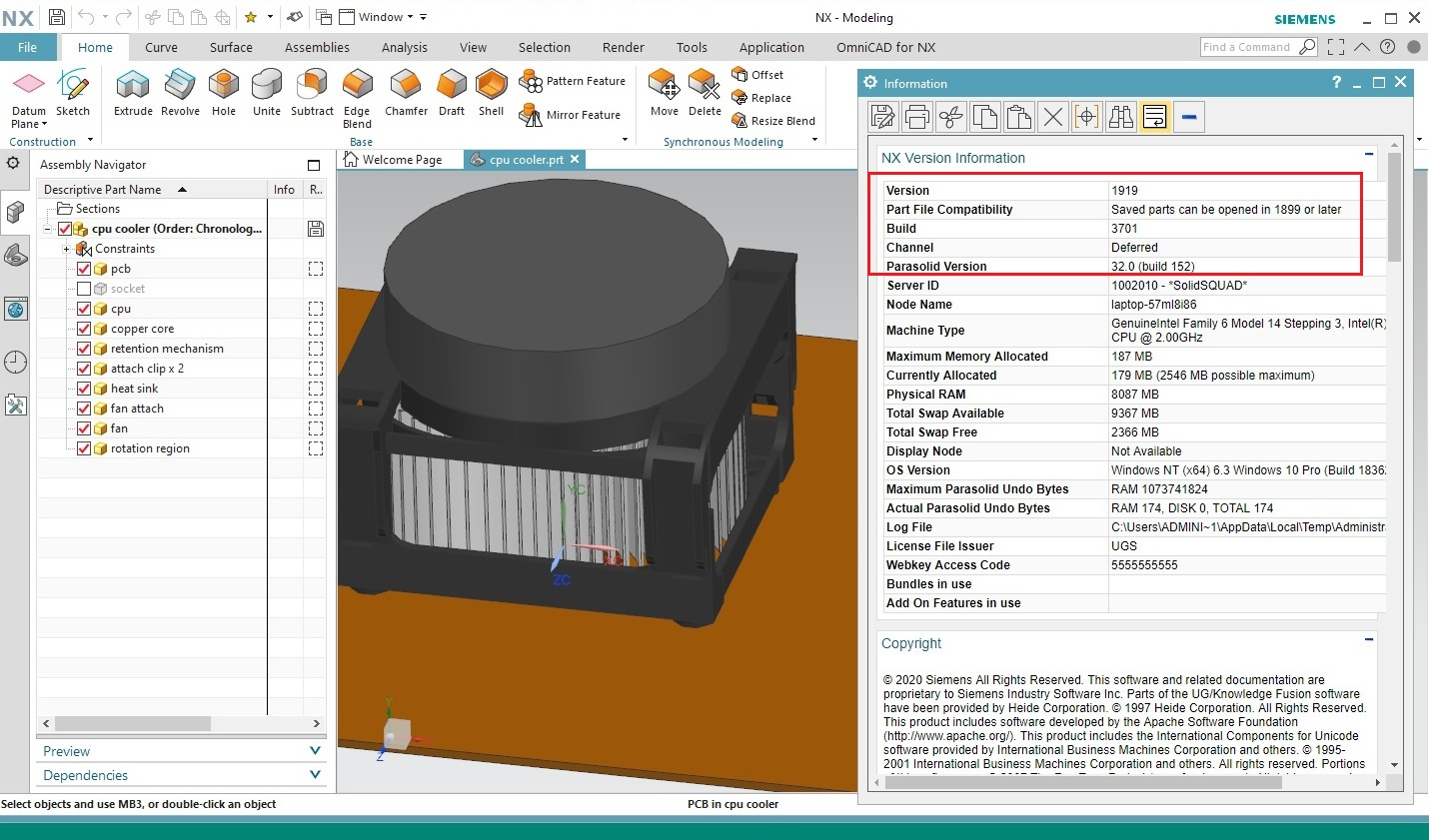Viewport: 1429px width, 840px height.
Task: Select the Extrude tool
Action: 133,93
